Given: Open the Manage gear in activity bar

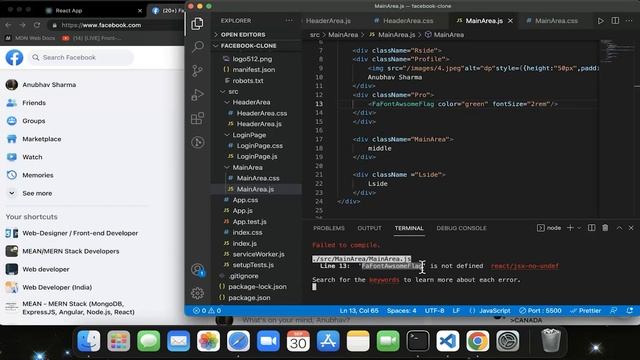Looking at the screenshot, I should [x=198, y=293].
